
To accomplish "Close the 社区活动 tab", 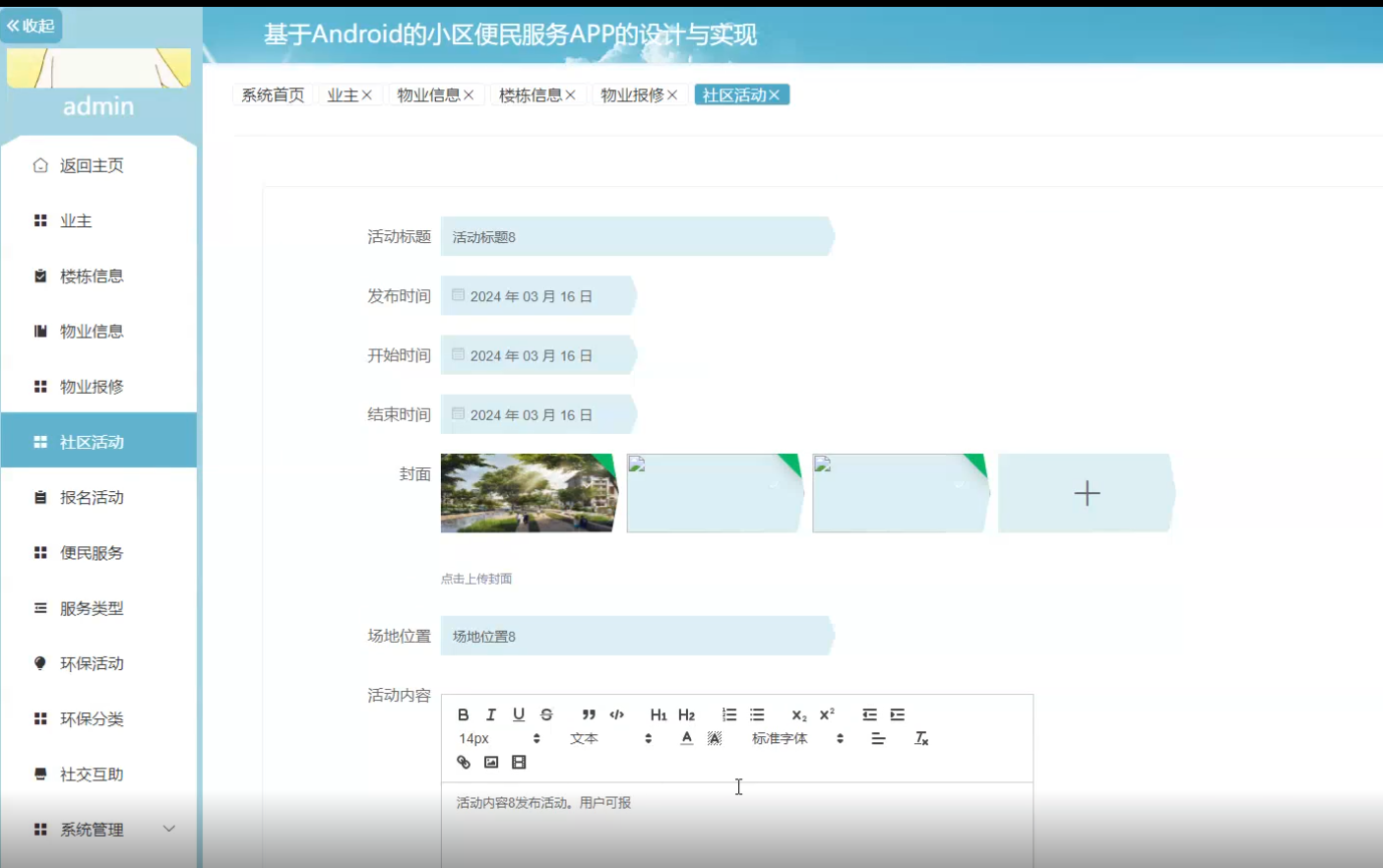I will click(x=775, y=94).
